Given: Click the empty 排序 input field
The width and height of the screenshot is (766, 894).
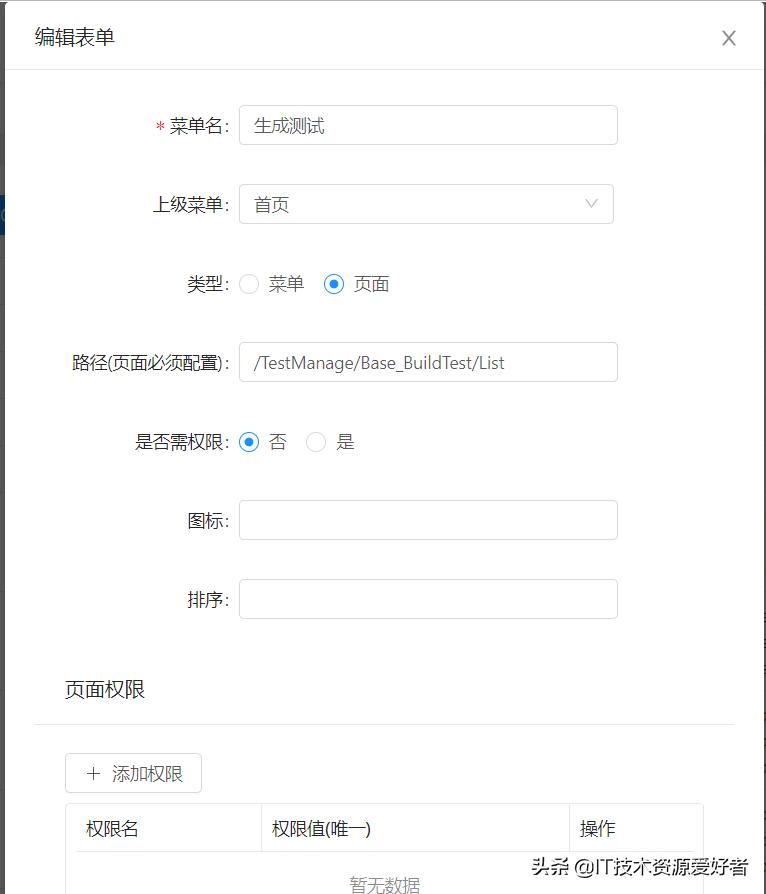Looking at the screenshot, I should tap(428, 598).
